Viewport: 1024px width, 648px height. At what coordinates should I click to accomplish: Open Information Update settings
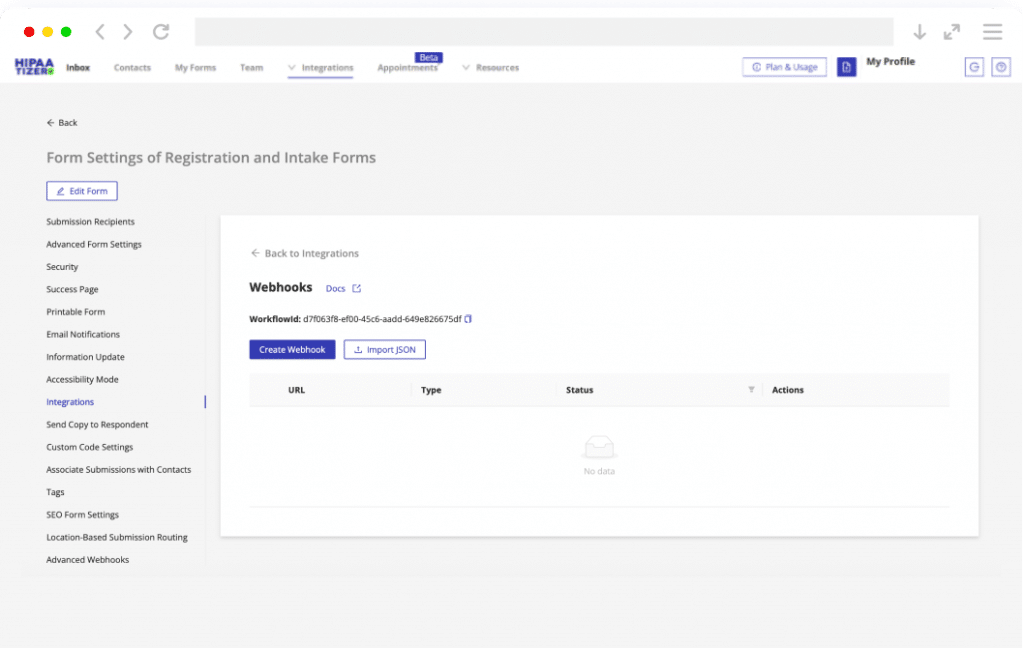pos(85,357)
